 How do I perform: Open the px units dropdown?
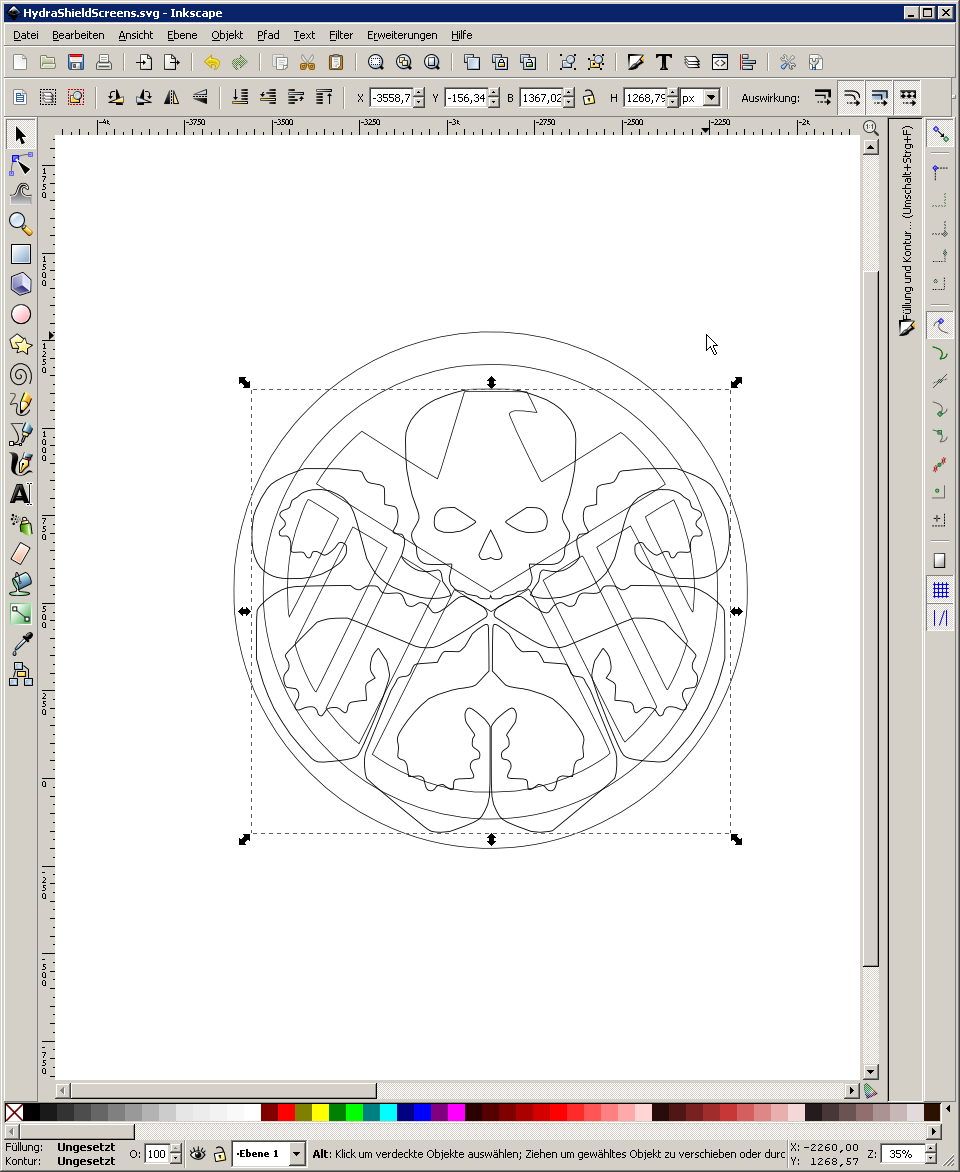pyautogui.click(x=712, y=98)
